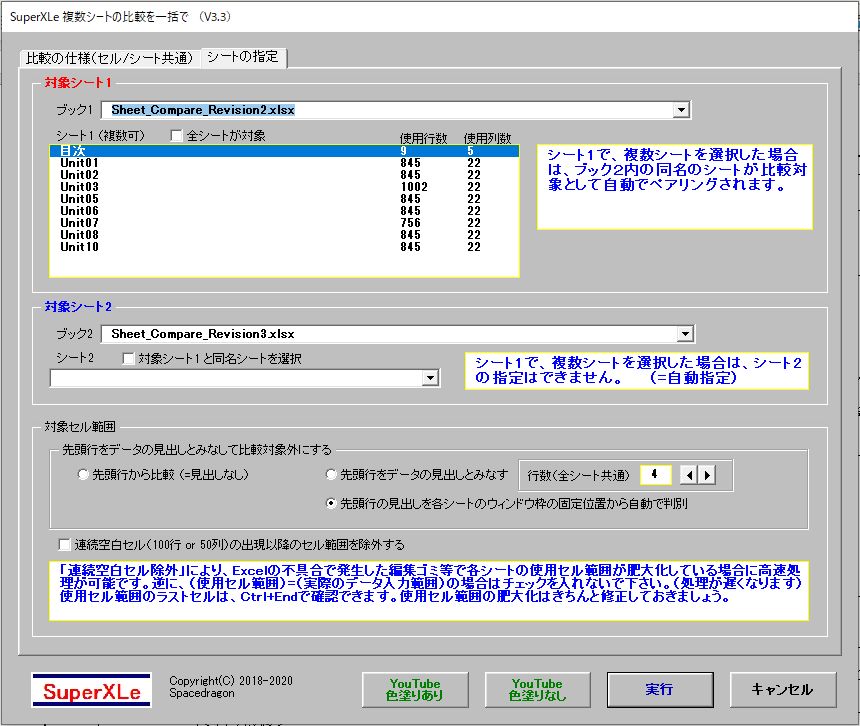Select the Unit05 sheet row
This screenshot has height=726, width=860.
(x=284, y=199)
